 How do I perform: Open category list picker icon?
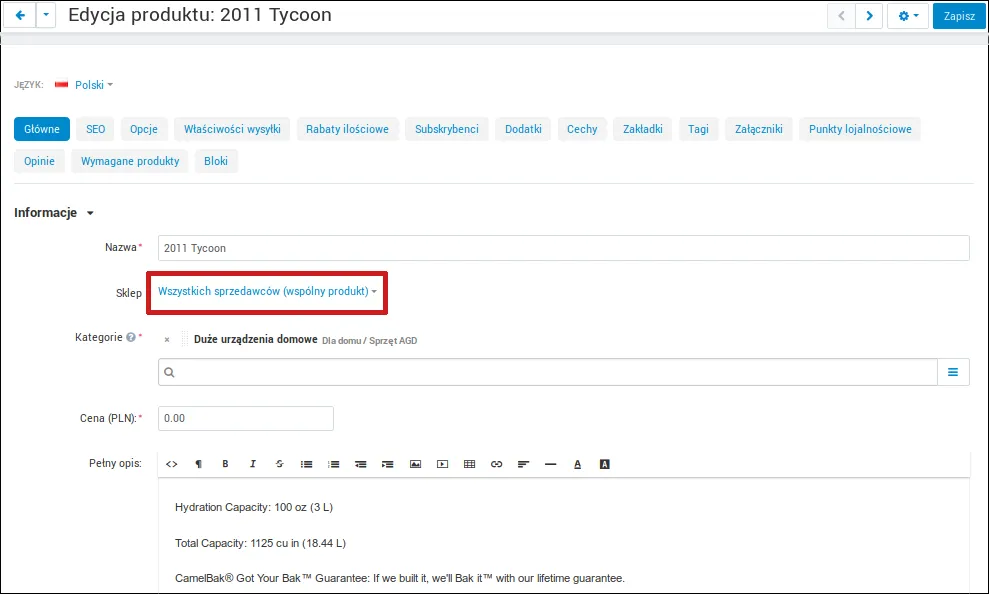(953, 372)
